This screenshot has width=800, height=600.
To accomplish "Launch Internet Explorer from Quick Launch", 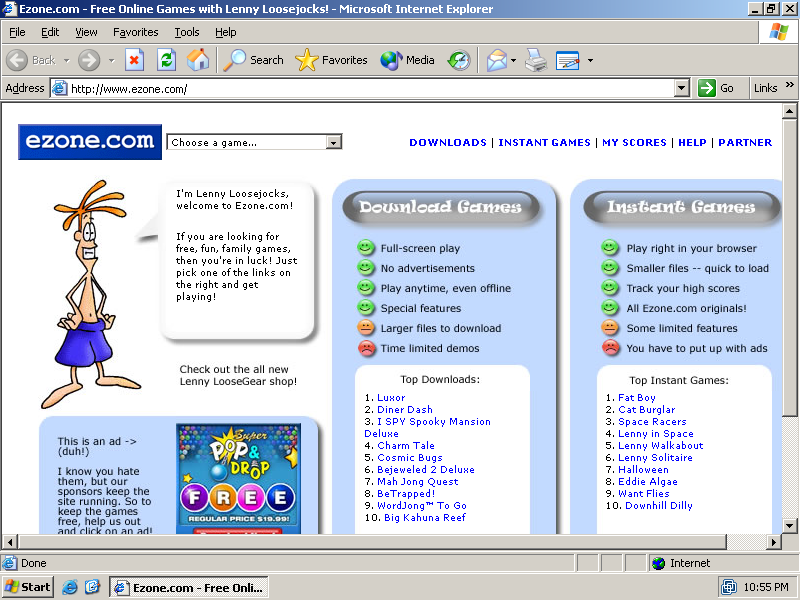I will click(69, 587).
